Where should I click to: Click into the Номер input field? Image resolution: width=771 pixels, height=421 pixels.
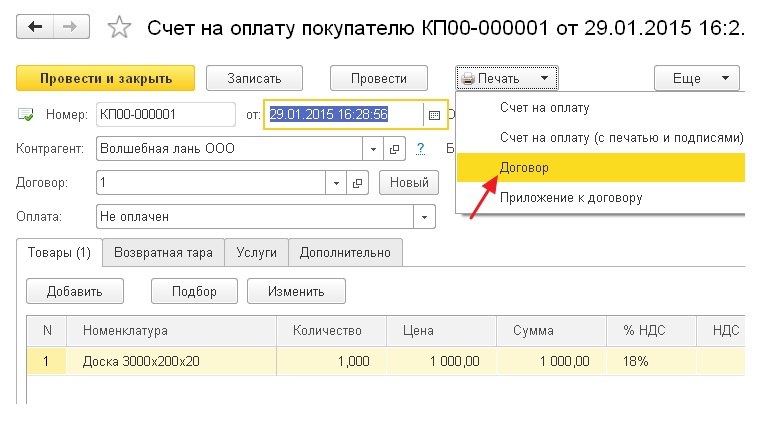166,115
